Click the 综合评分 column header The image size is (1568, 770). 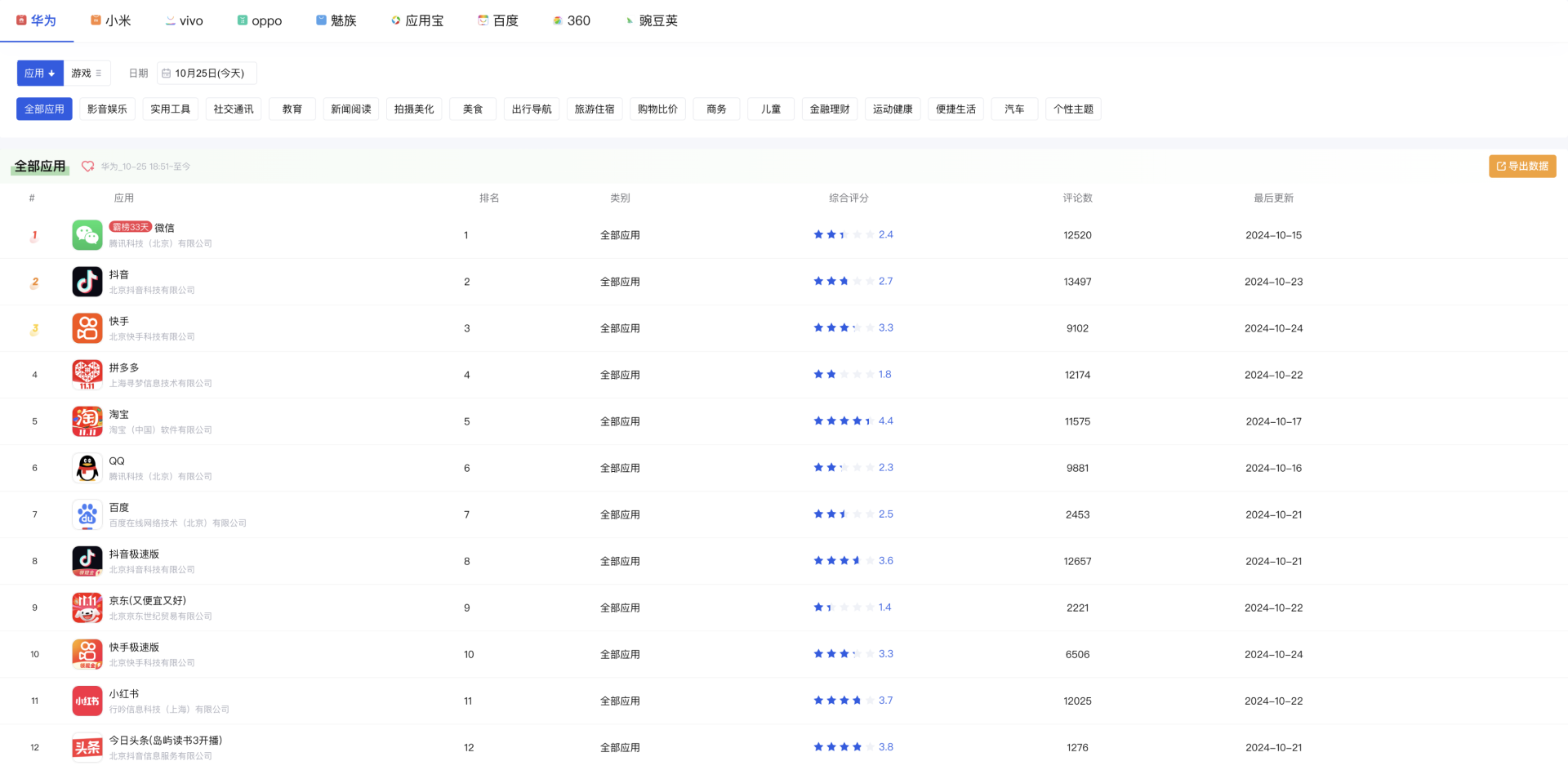(x=849, y=198)
